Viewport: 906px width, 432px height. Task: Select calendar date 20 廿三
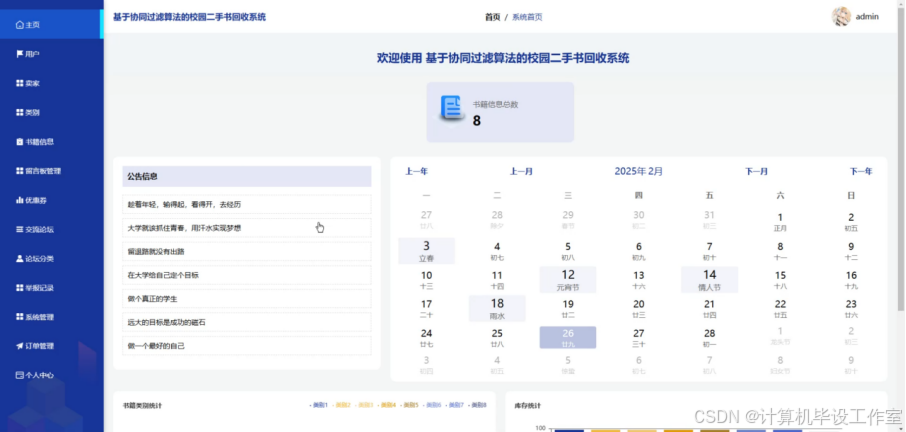[638, 308]
